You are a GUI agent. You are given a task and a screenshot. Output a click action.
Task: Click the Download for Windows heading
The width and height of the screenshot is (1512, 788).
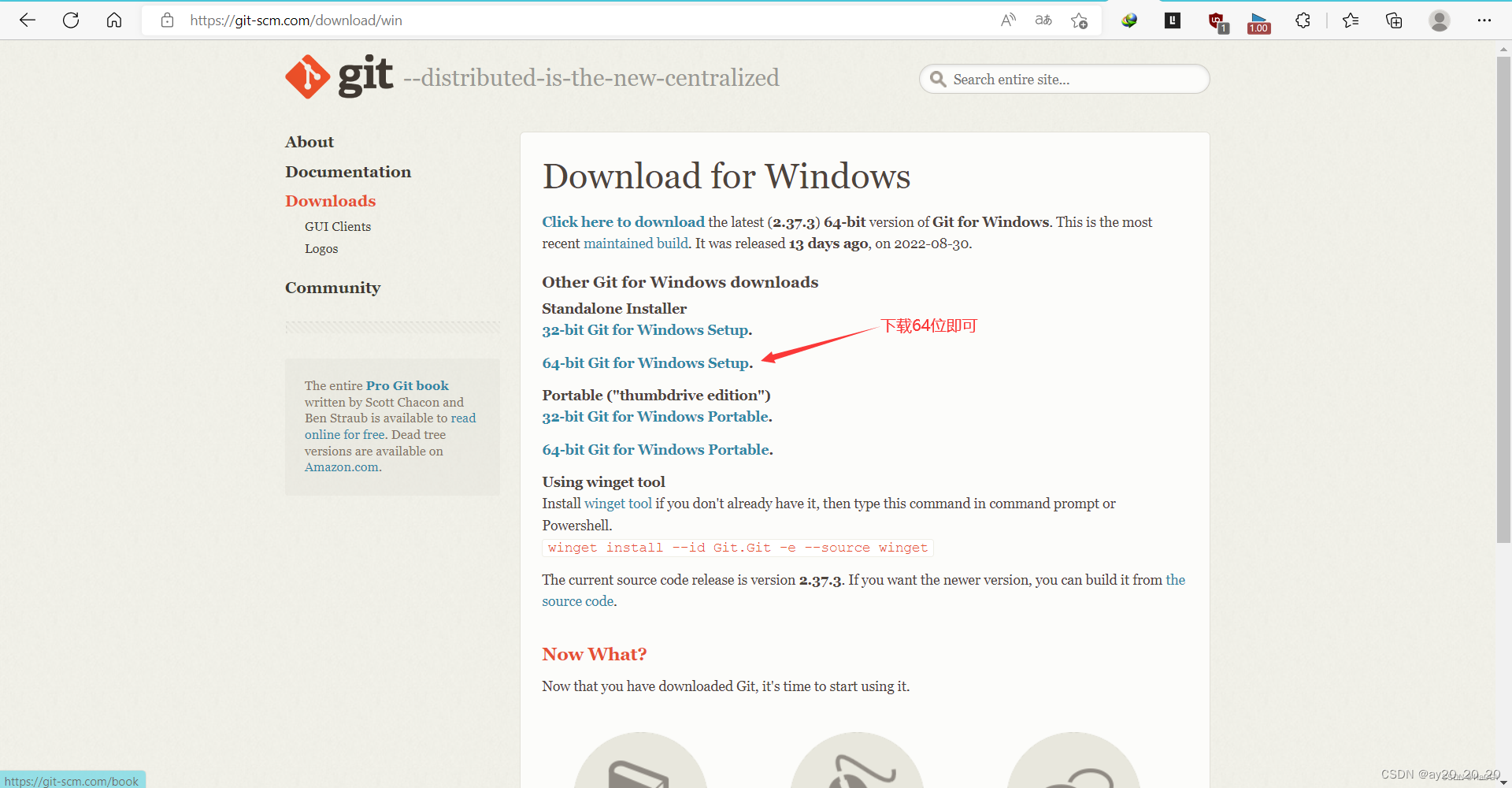726,177
